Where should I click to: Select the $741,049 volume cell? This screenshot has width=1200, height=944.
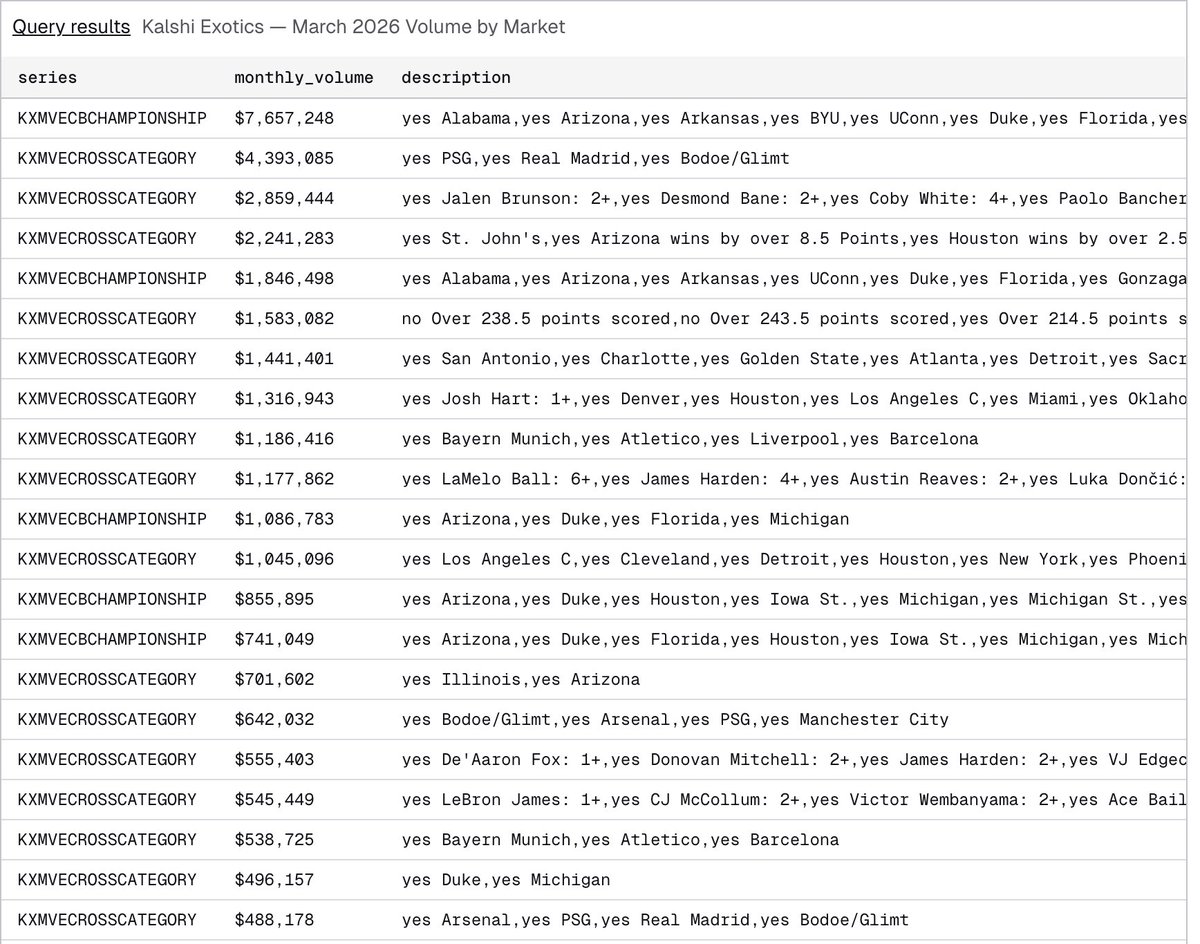(x=274, y=639)
